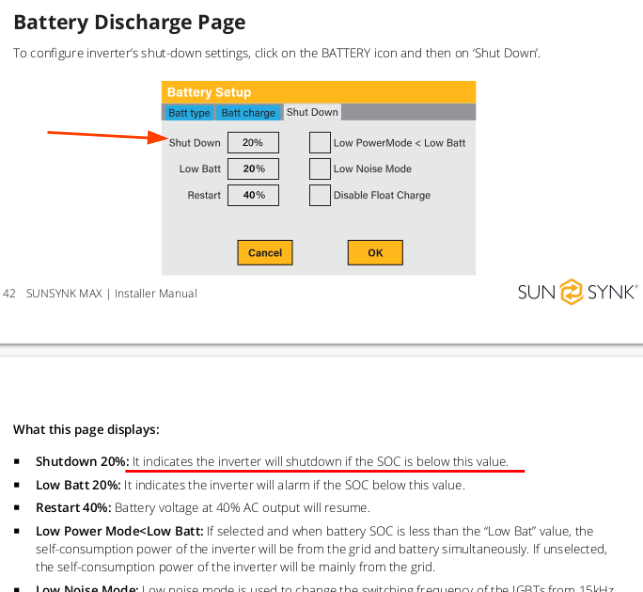The width and height of the screenshot is (643, 592).
Task: Open the Batt charge tab
Action: (x=248, y=113)
